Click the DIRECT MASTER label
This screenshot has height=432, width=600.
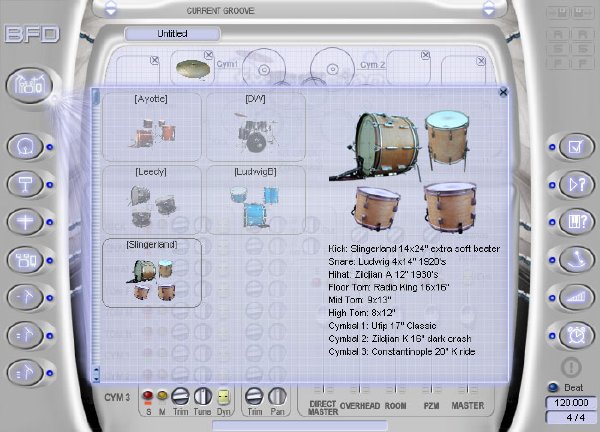point(323,408)
